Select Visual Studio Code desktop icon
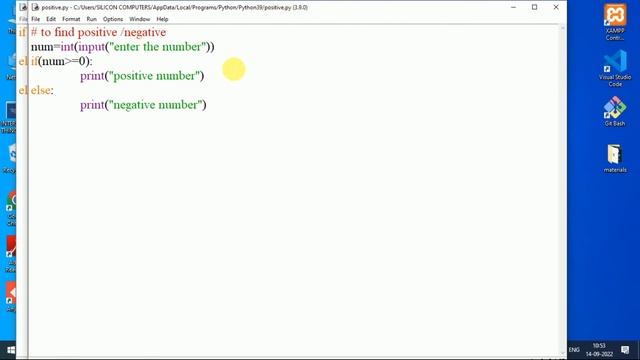Screen dimensions: 640x360 pos(615,68)
